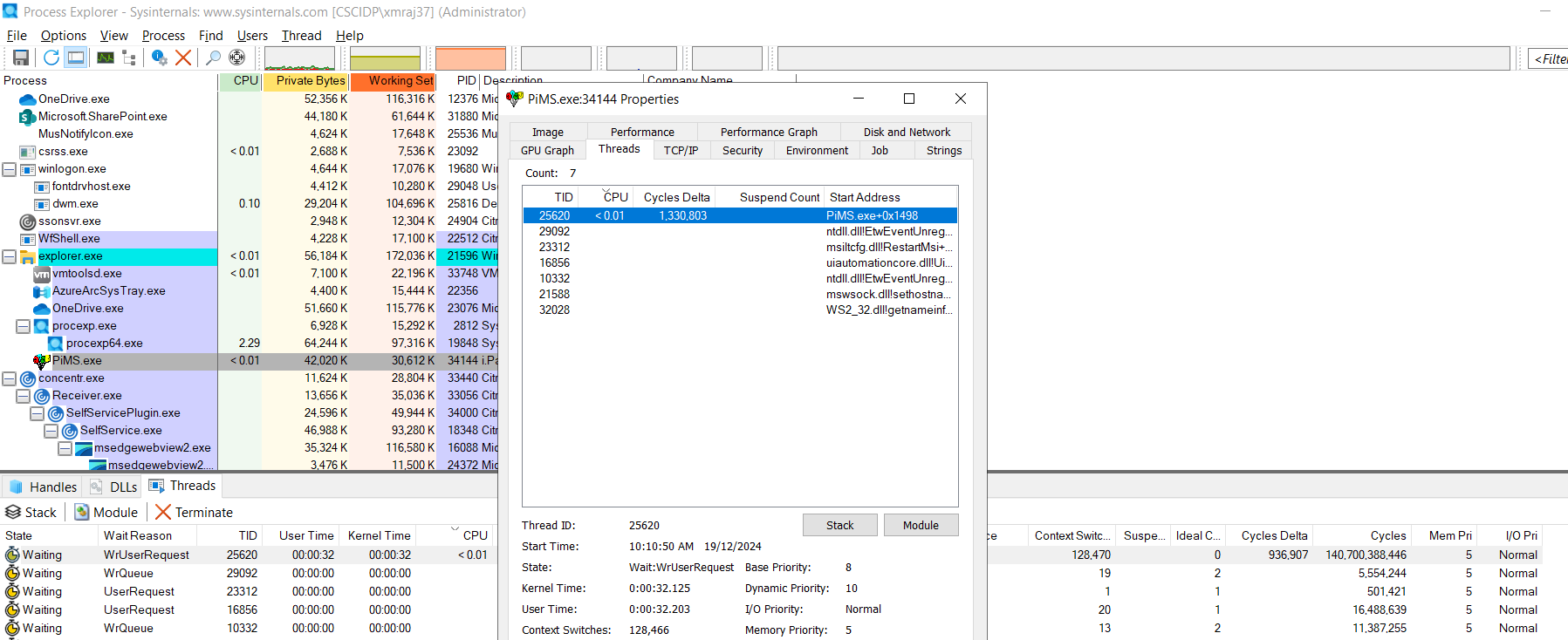The width and height of the screenshot is (1568, 640).
Task: Click the PiMS icon in Properties title bar
Action: (x=514, y=99)
